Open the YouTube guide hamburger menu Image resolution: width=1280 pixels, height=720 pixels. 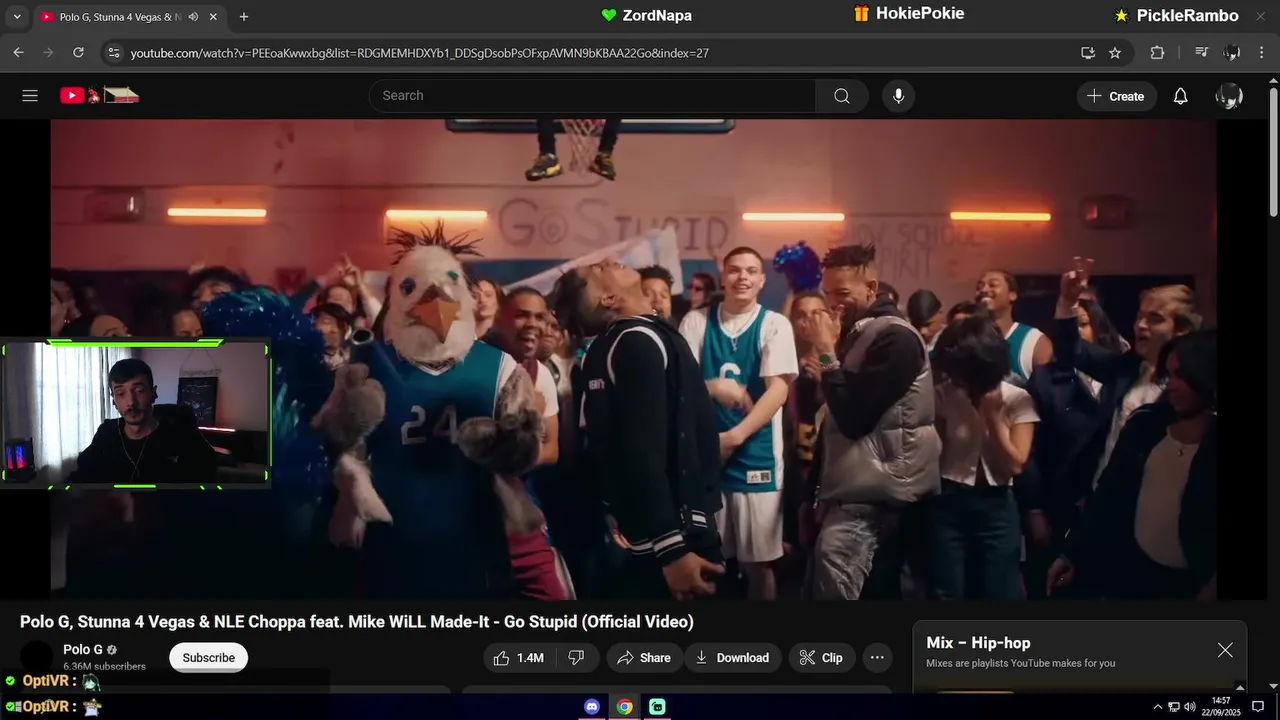(30, 96)
